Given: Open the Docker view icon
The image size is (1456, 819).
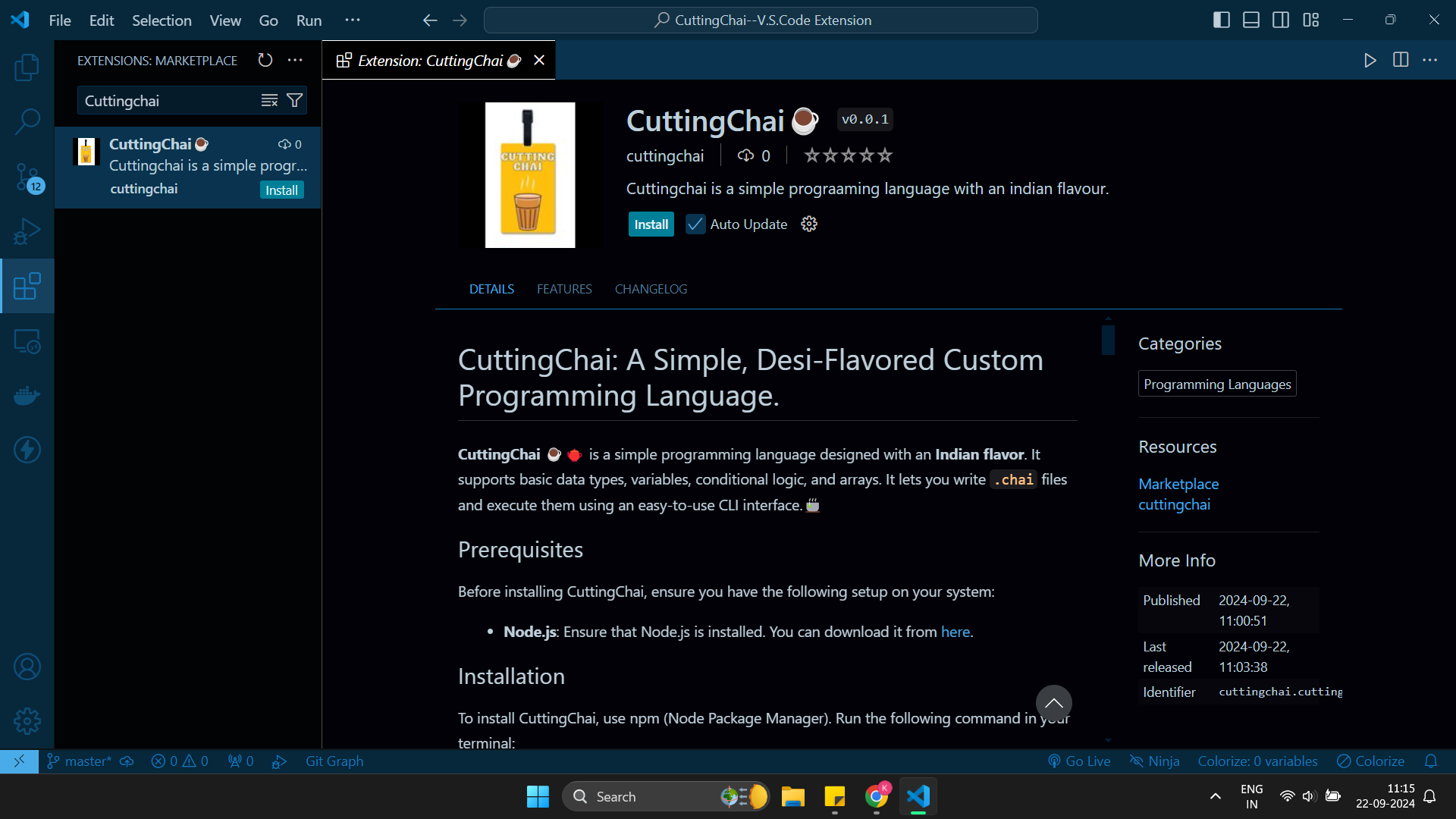Looking at the screenshot, I should point(27,395).
